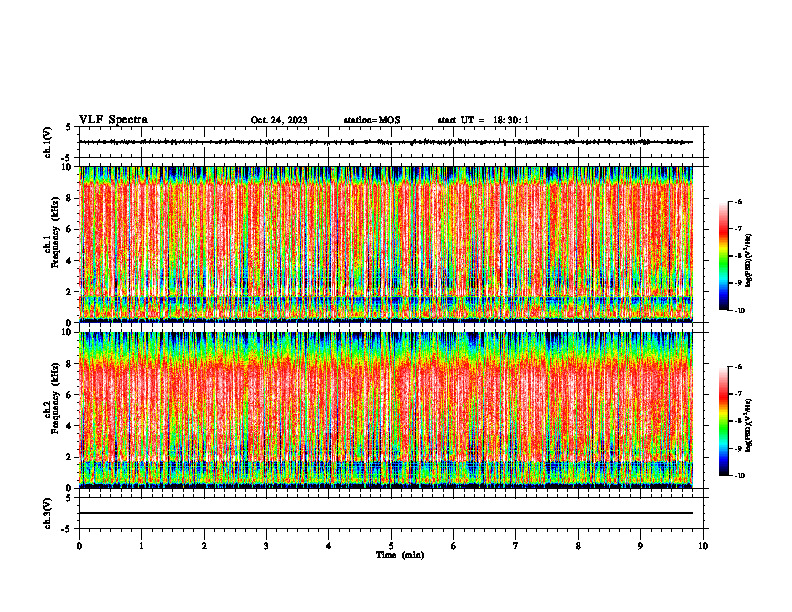Click the "-8" tick on ch.1 colorbar
The height and width of the screenshot is (612, 792).
click(x=739, y=256)
